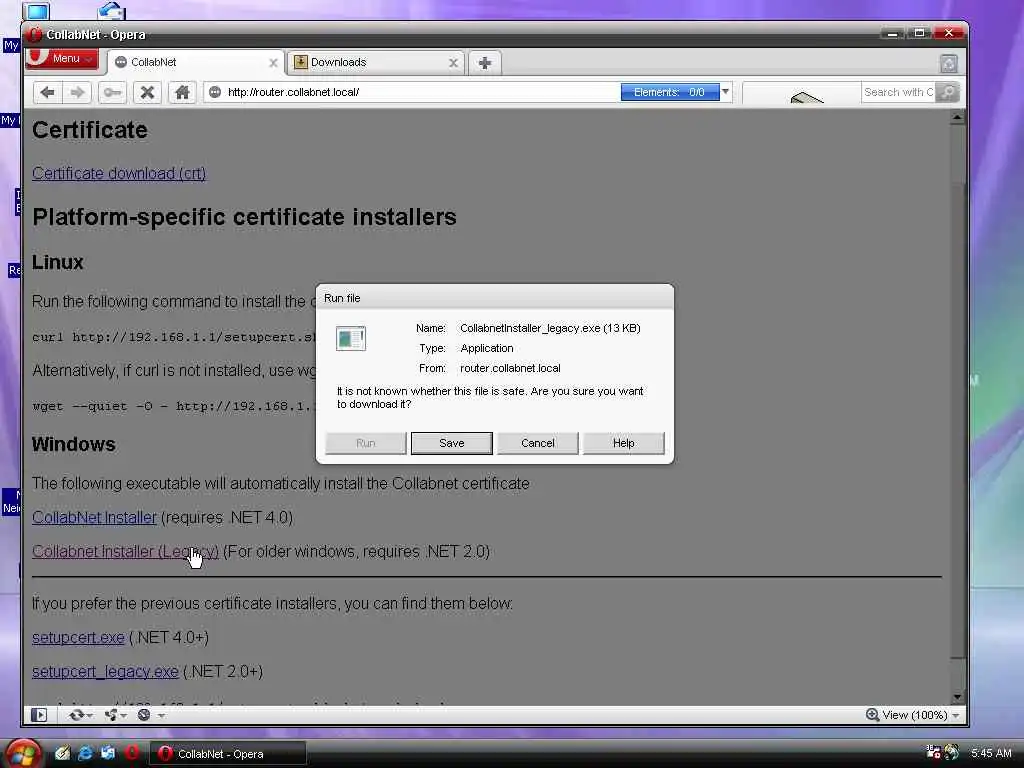Screen dimensions: 1024x768
Task: Open the setupcert.exe link
Action: [78, 637]
